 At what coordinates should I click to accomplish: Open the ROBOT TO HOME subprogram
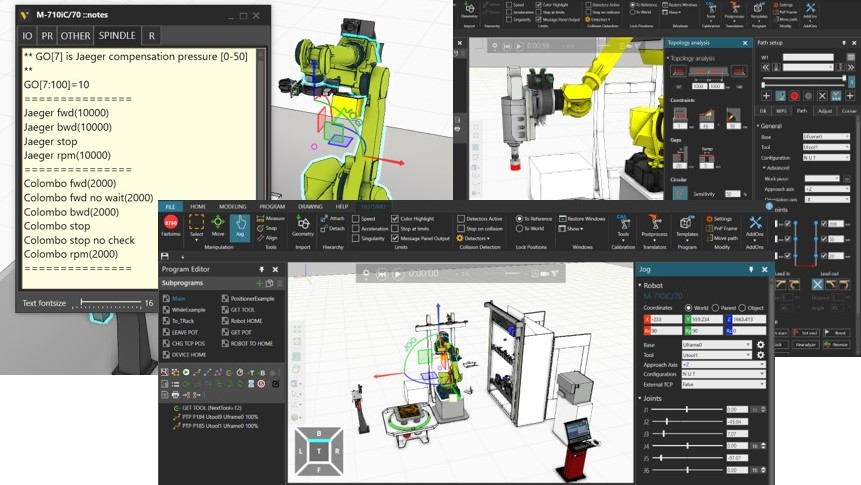click(x=252, y=342)
